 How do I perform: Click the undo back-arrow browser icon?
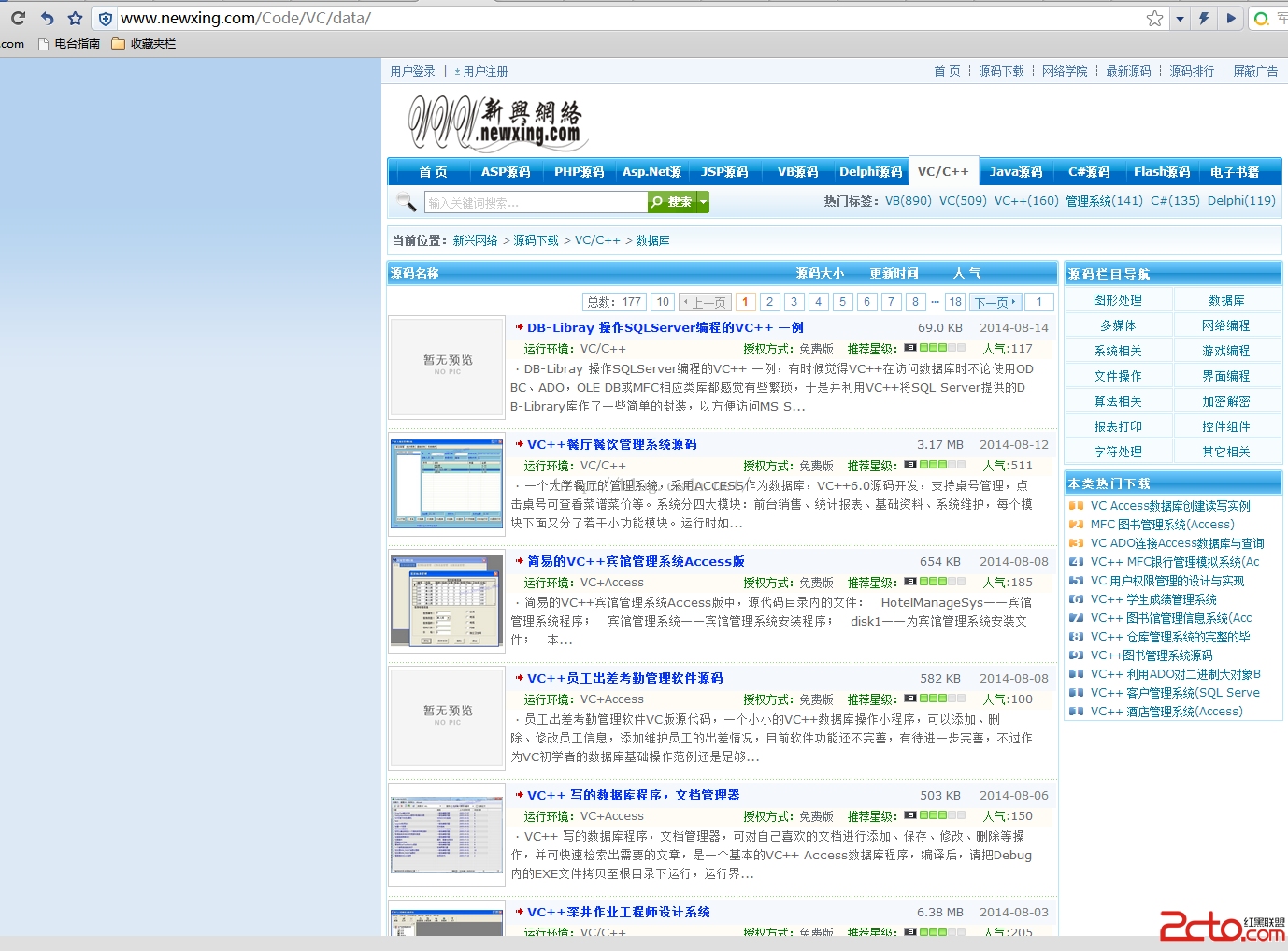pos(47,18)
